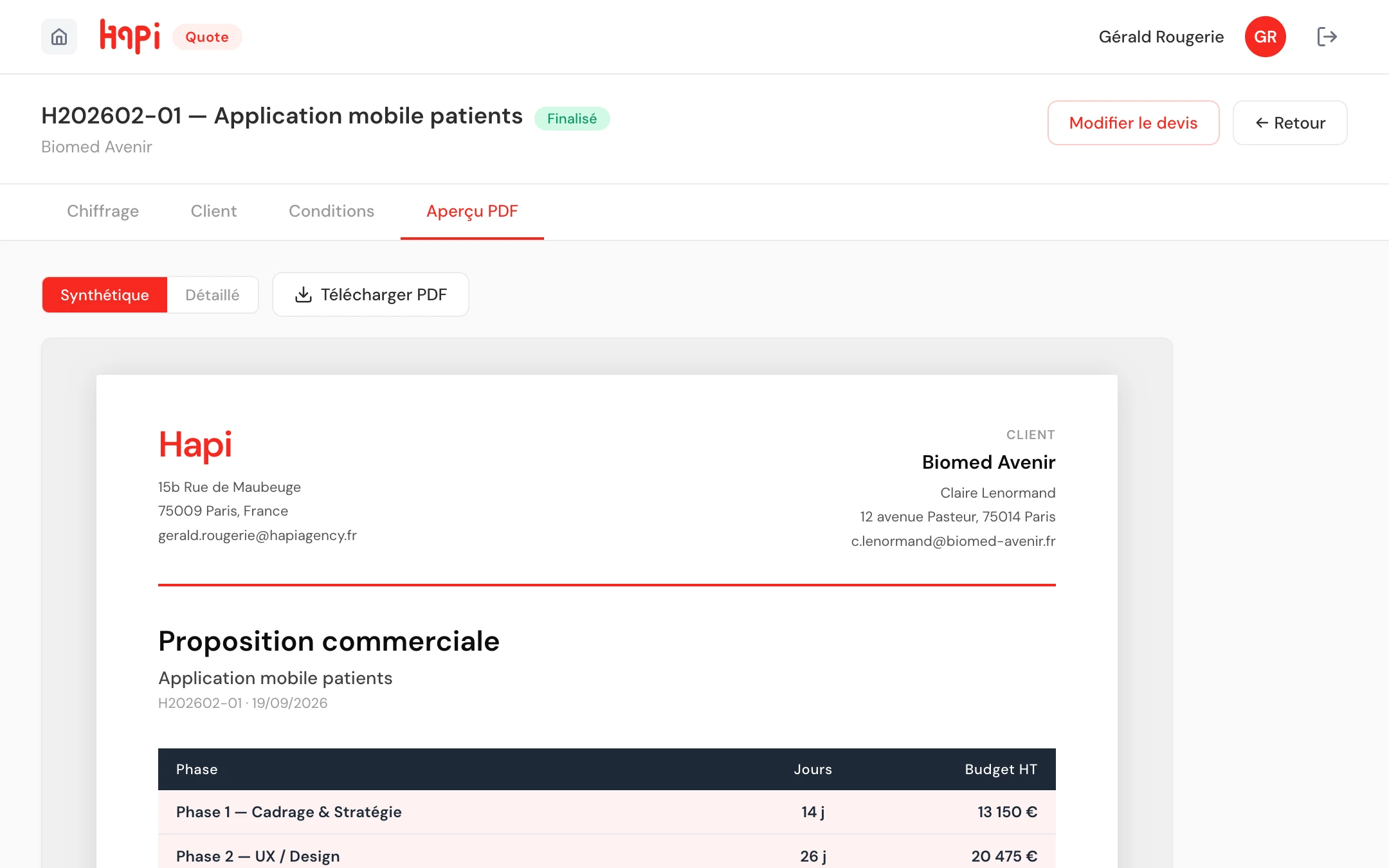The width and height of the screenshot is (1389, 868).
Task: Click Modifier le devis button
Action: tap(1133, 123)
